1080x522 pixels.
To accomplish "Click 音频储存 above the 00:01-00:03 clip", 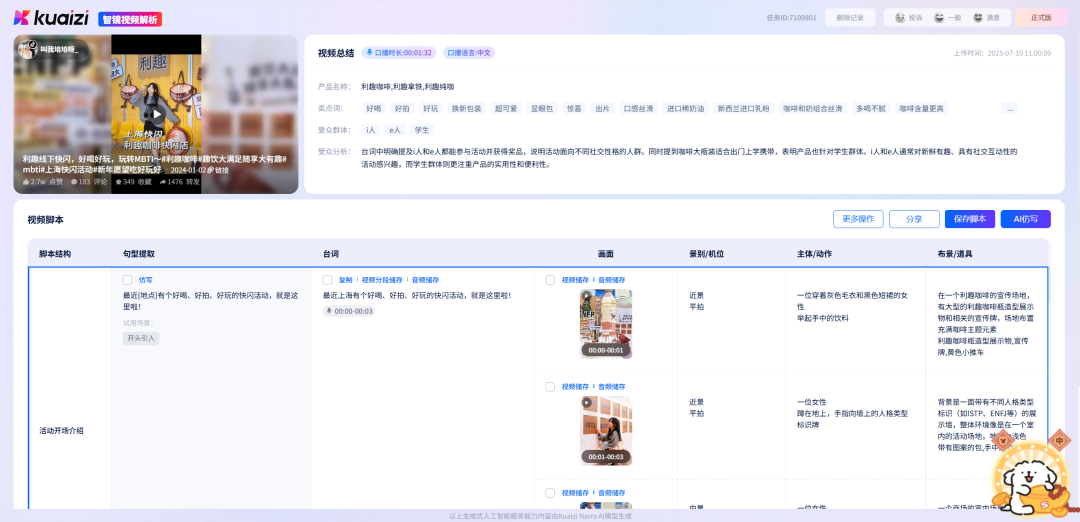I will pyautogui.click(x=612, y=387).
